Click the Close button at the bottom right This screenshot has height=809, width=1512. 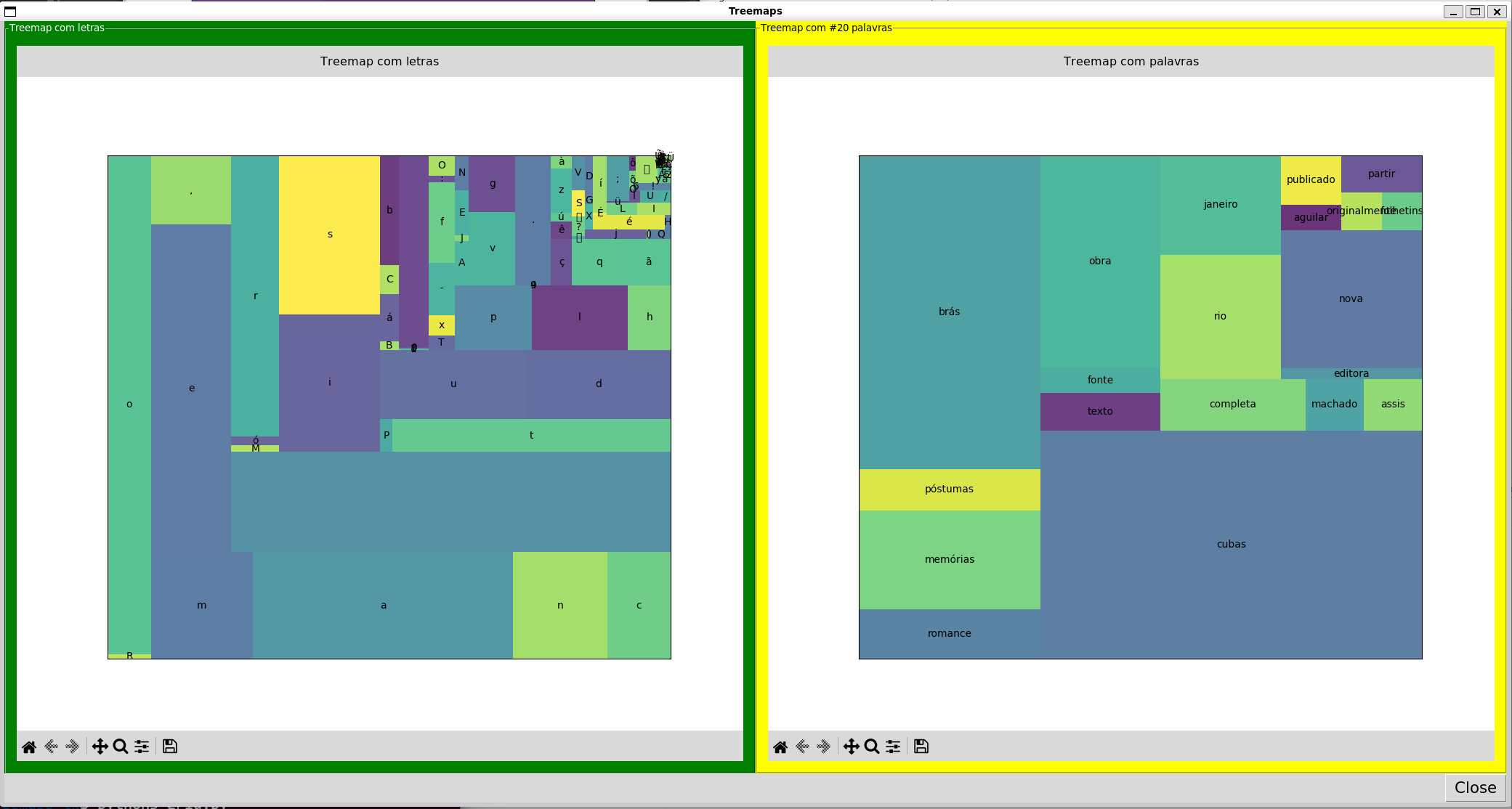click(1475, 787)
